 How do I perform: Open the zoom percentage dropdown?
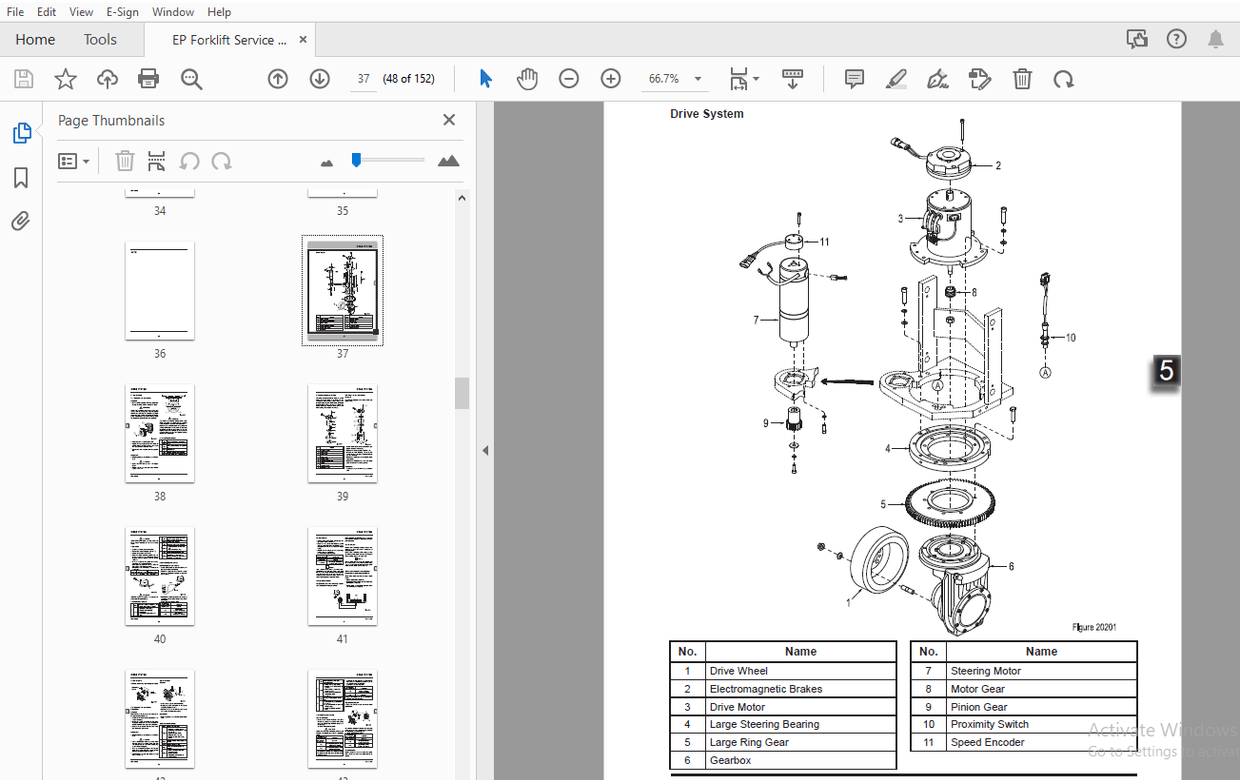pos(697,78)
